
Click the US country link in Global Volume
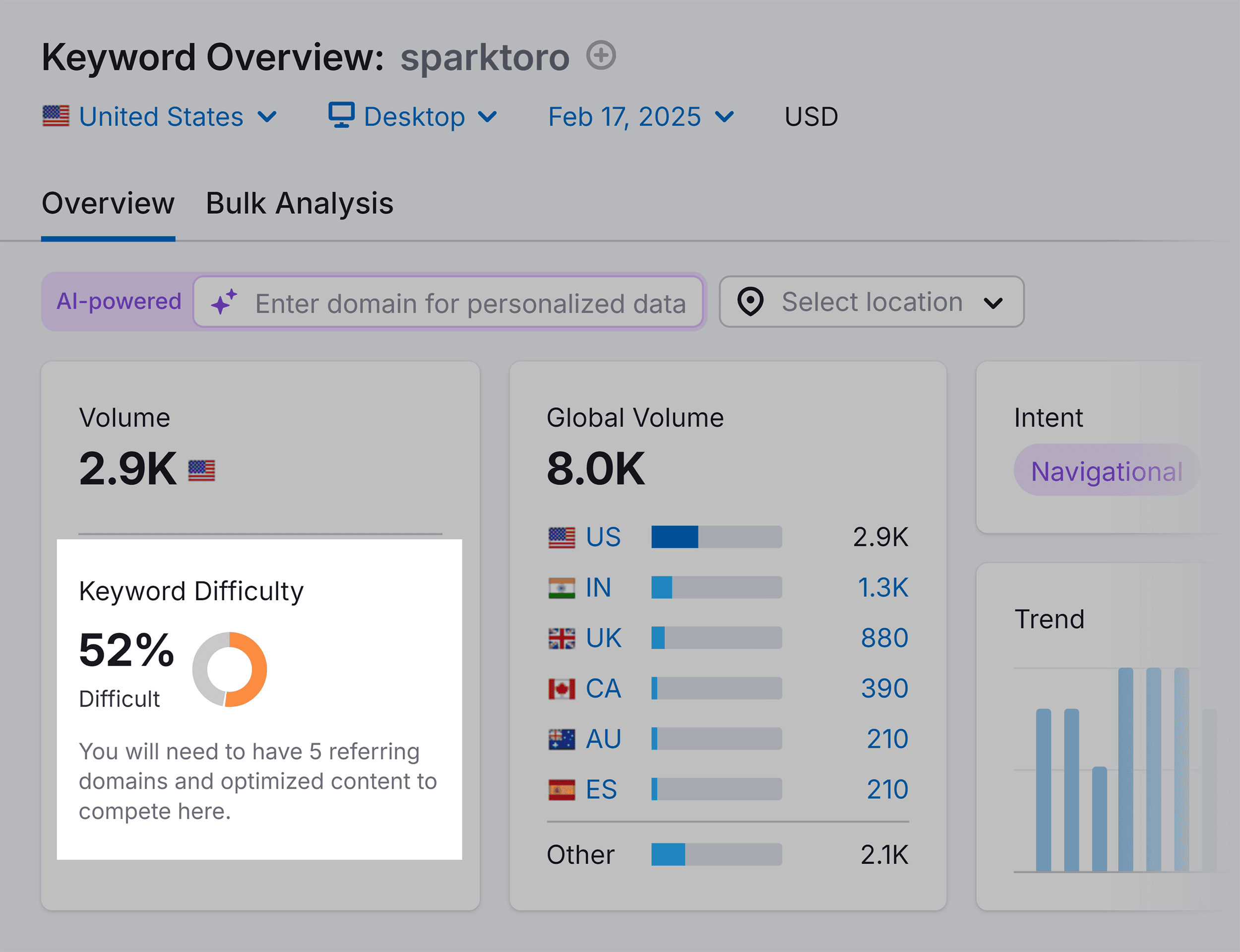coord(603,537)
